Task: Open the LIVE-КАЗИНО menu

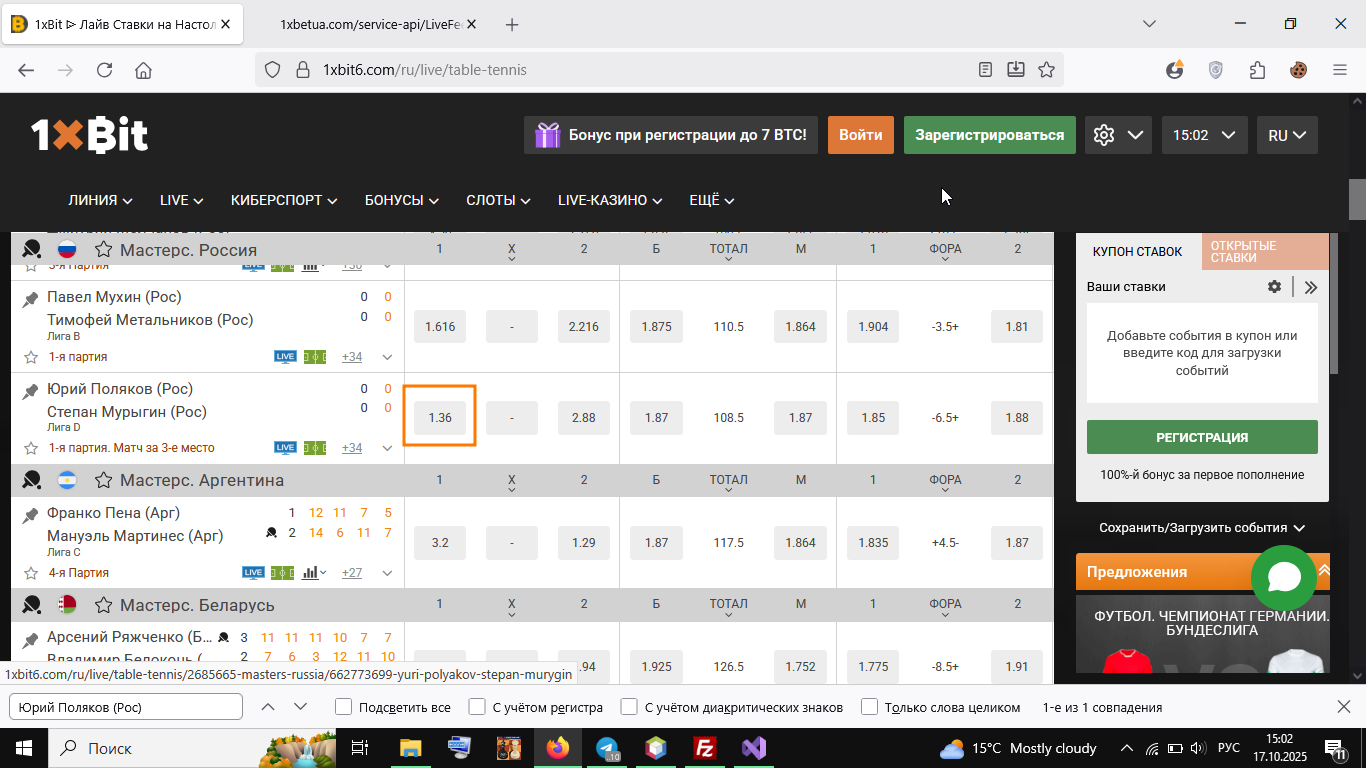Action: pos(610,200)
